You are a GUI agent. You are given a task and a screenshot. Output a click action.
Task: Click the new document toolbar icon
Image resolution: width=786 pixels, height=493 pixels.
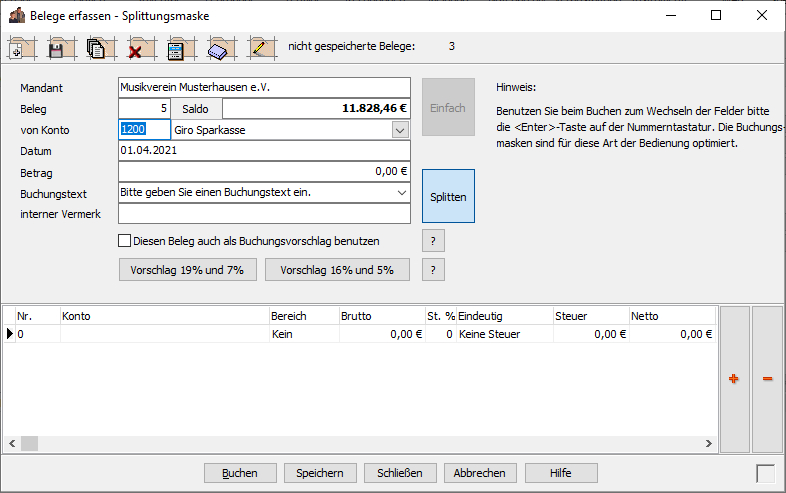21,47
